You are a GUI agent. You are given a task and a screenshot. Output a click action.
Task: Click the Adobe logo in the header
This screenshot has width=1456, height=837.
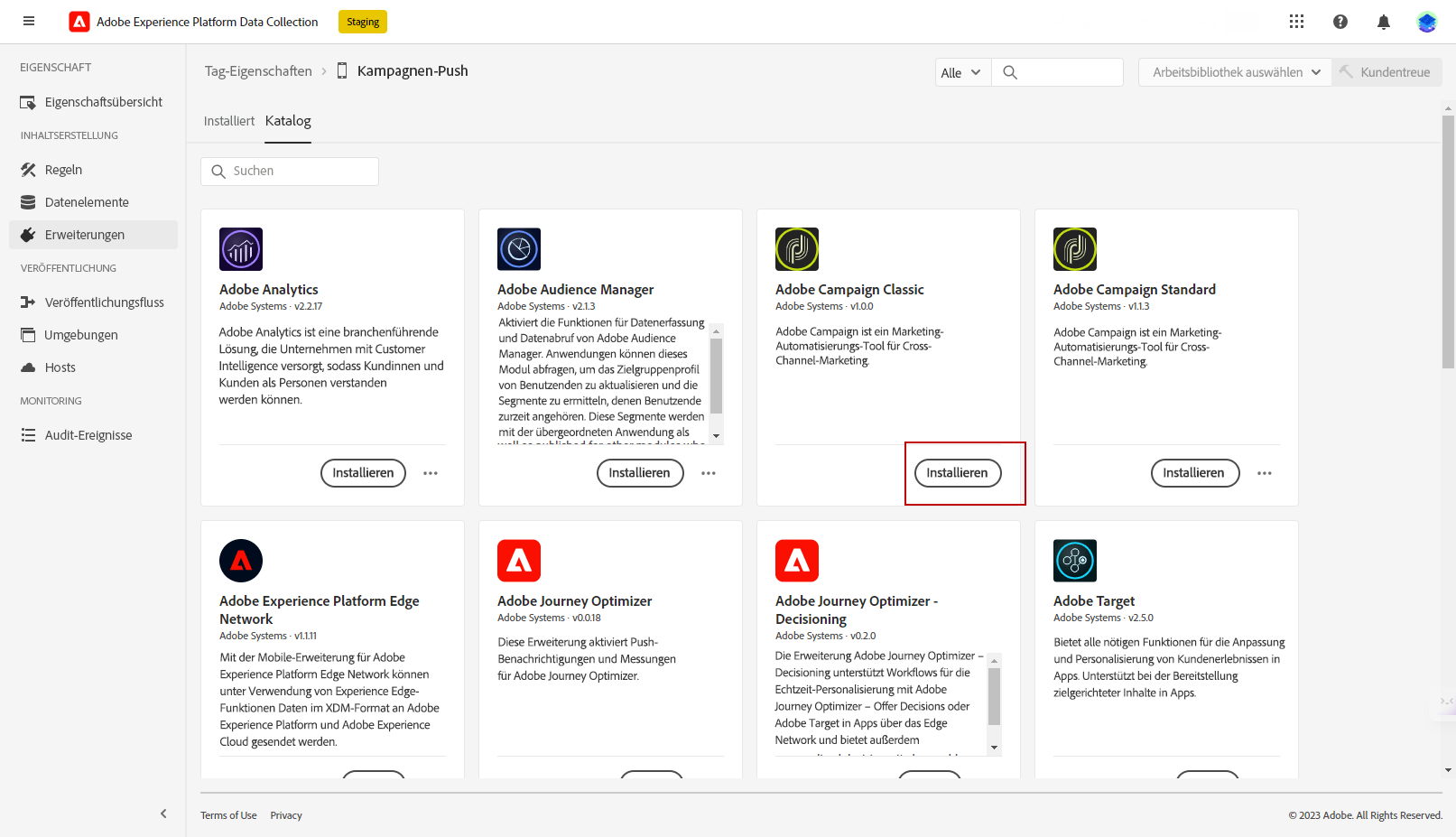click(x=79, y=22)
